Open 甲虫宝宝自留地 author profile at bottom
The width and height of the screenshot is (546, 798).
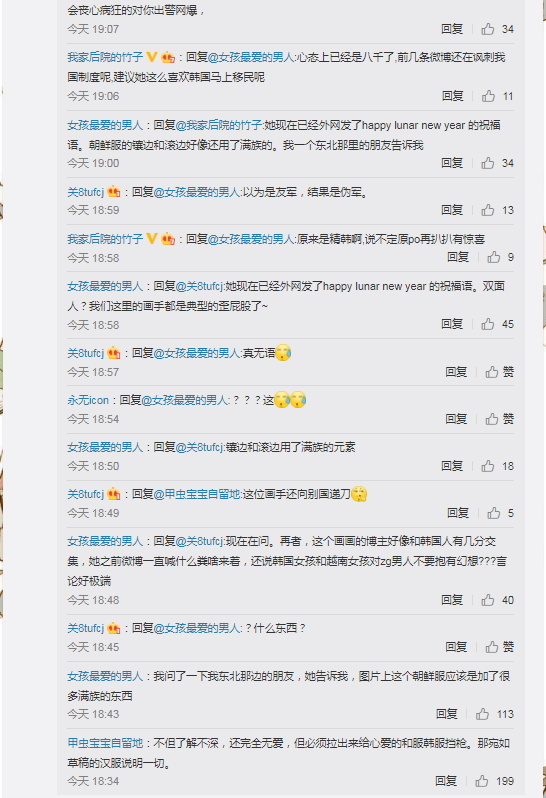[x=105, y=743]
